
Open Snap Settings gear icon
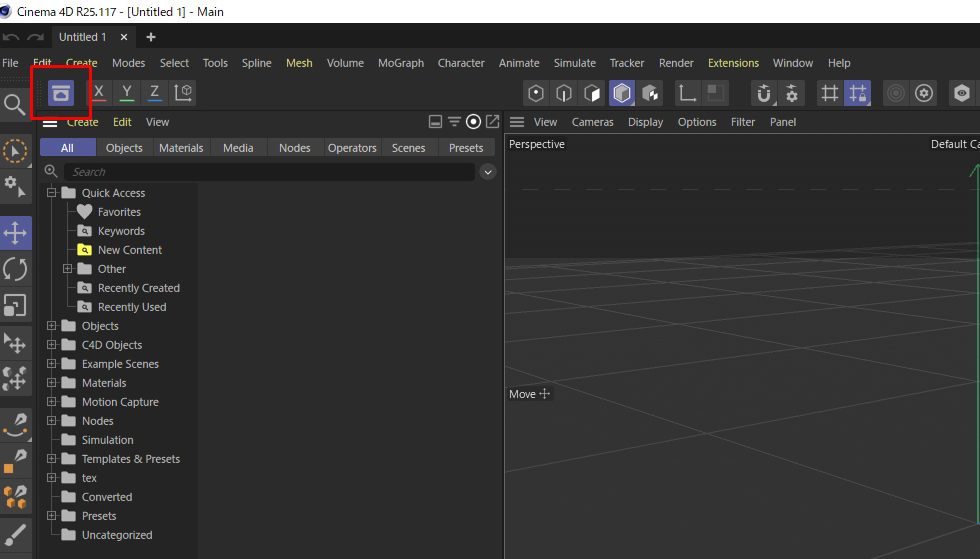point(792,93)
